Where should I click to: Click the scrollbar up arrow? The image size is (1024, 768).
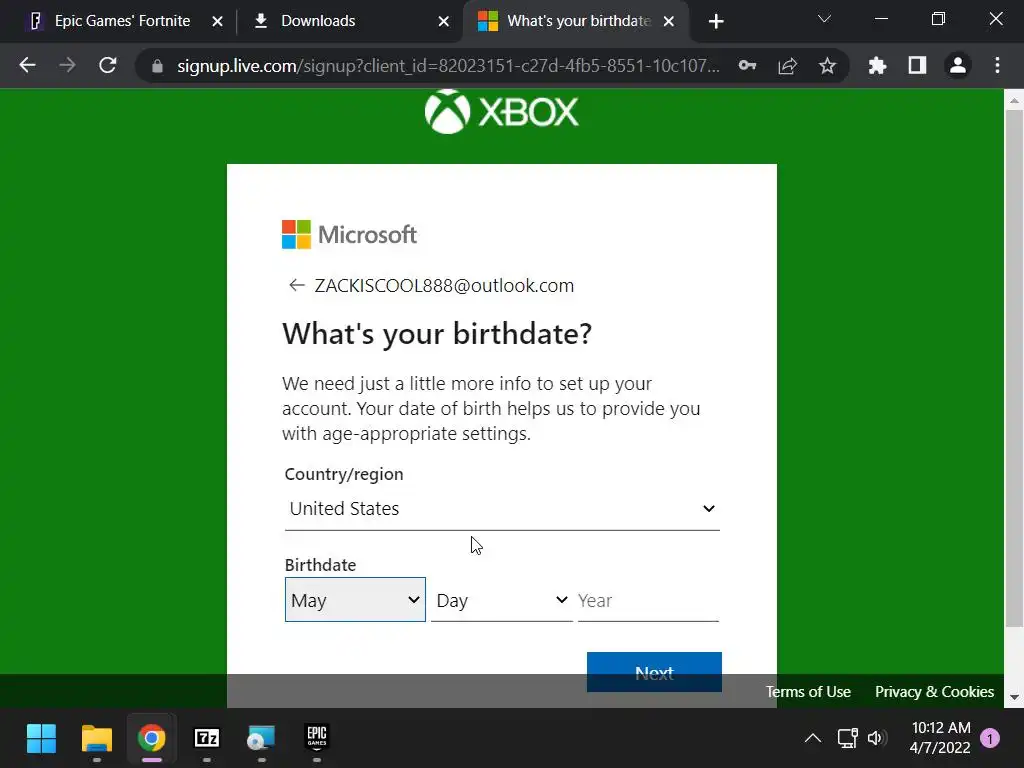(1014, 100)
